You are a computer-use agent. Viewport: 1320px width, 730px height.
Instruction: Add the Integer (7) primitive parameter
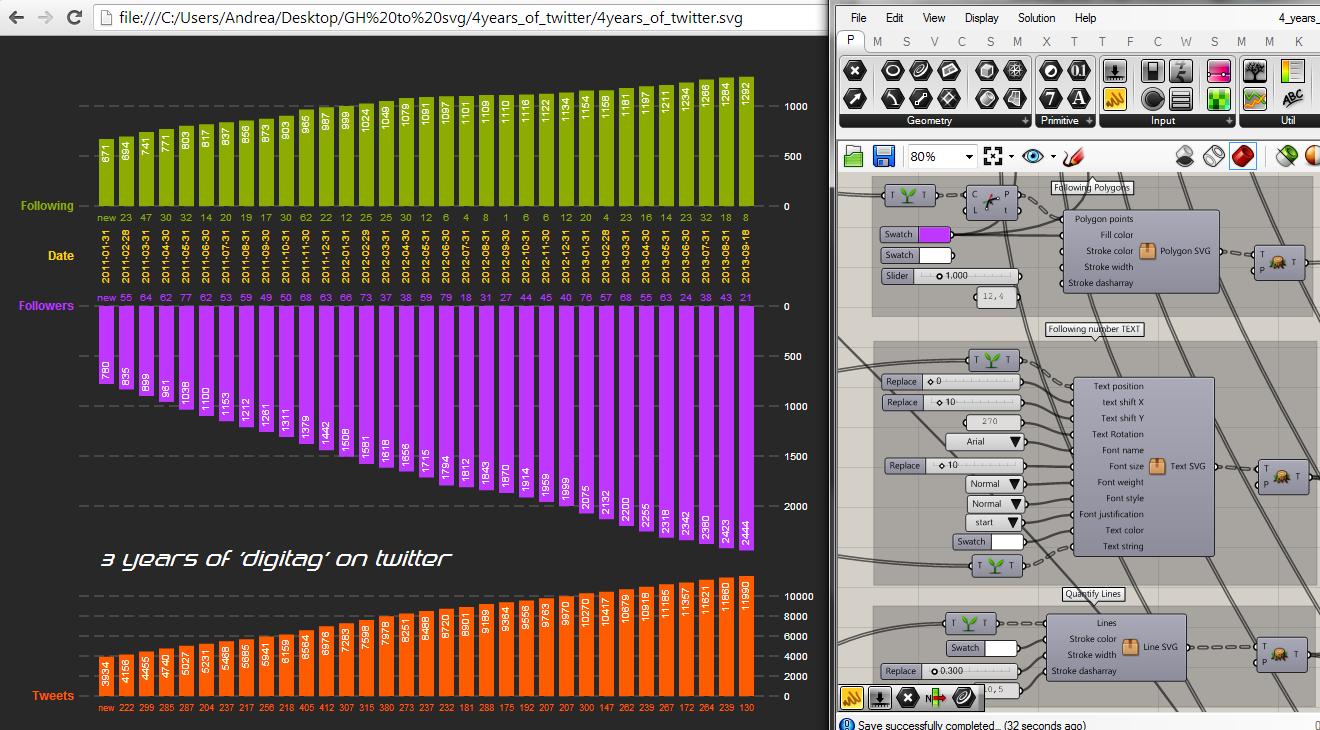pyautogui.click(x=1051, y=98)
